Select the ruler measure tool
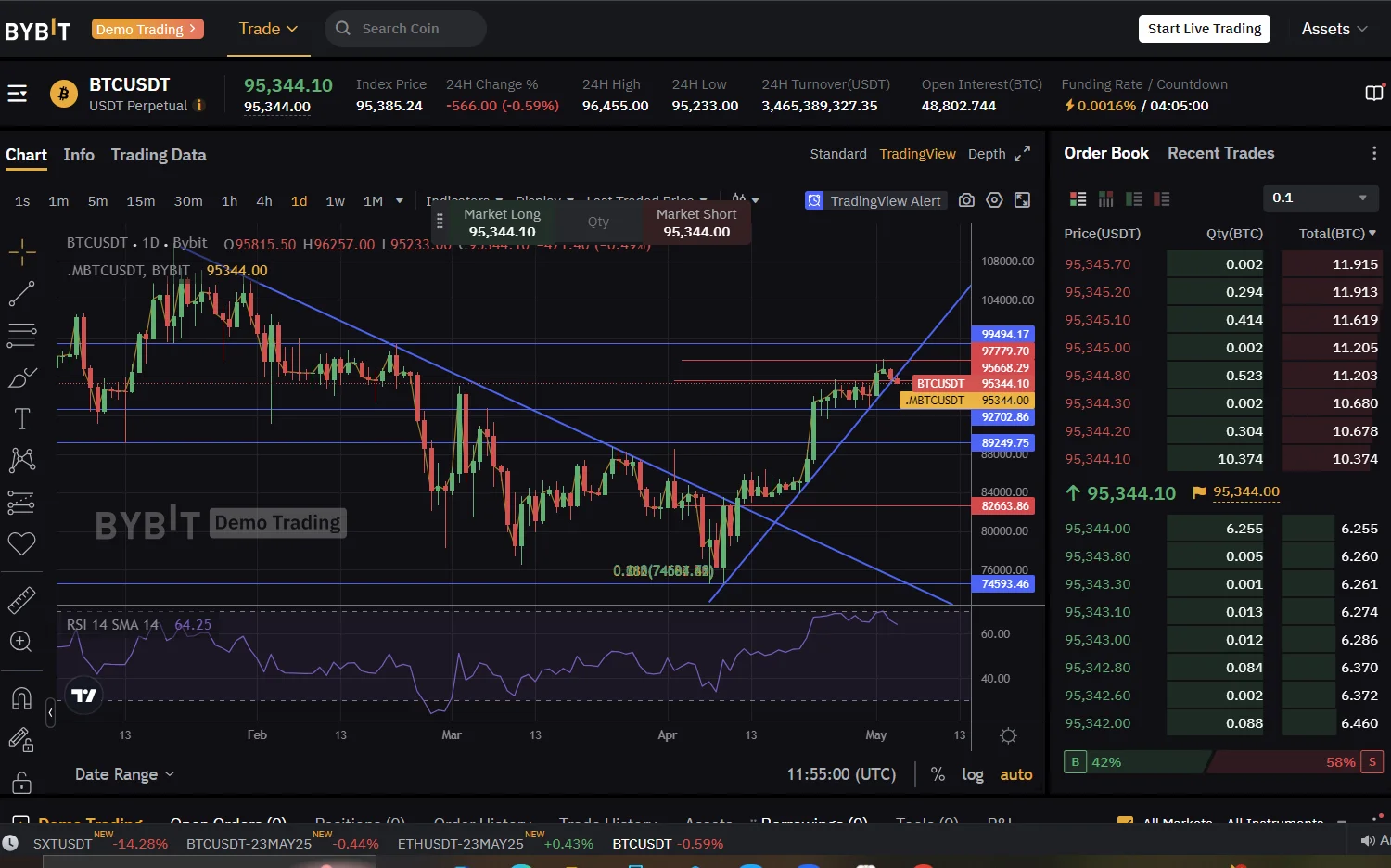The height and width of the screenshot is (868, 1391). 22,600
